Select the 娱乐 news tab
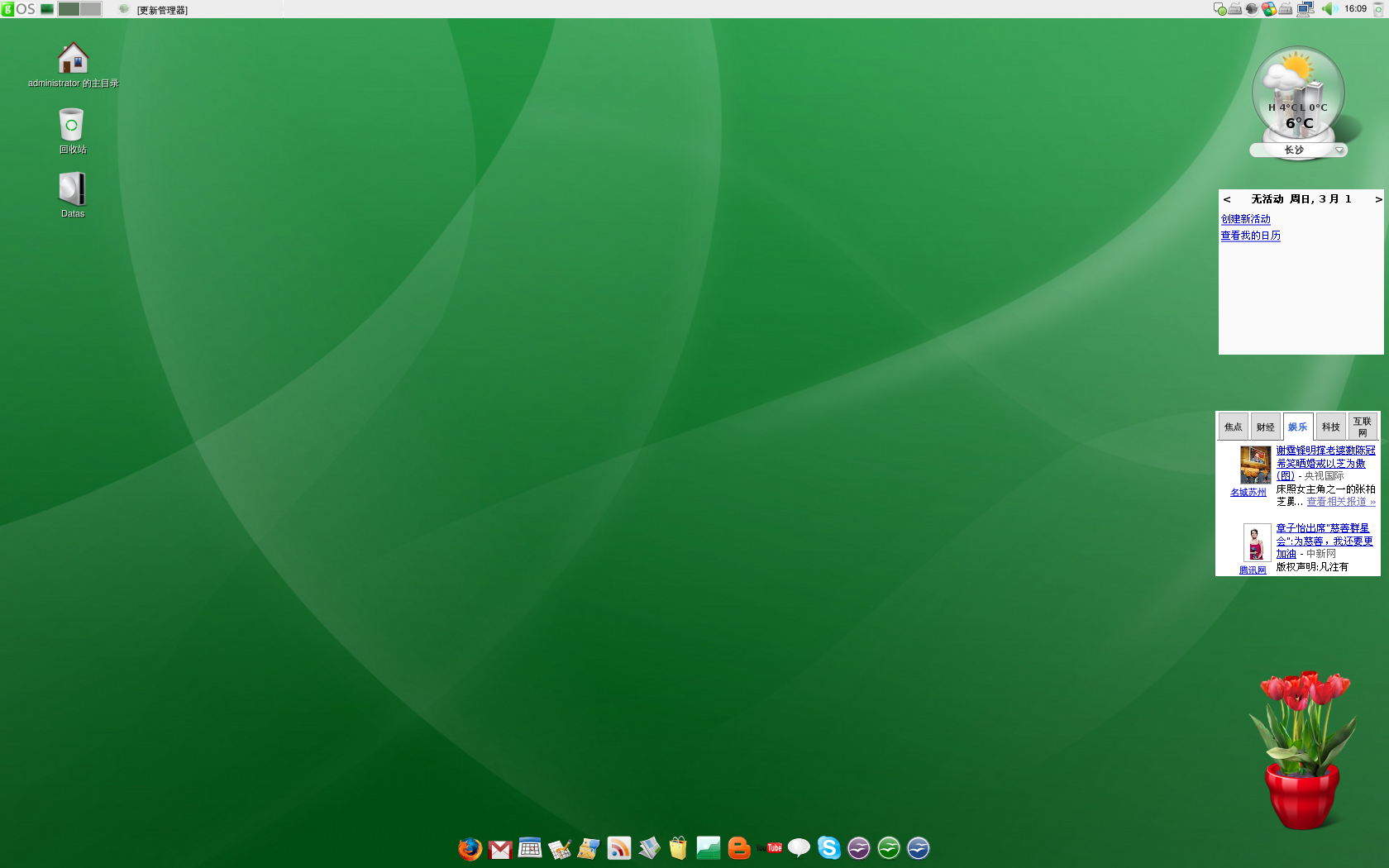 [1297, 427]
